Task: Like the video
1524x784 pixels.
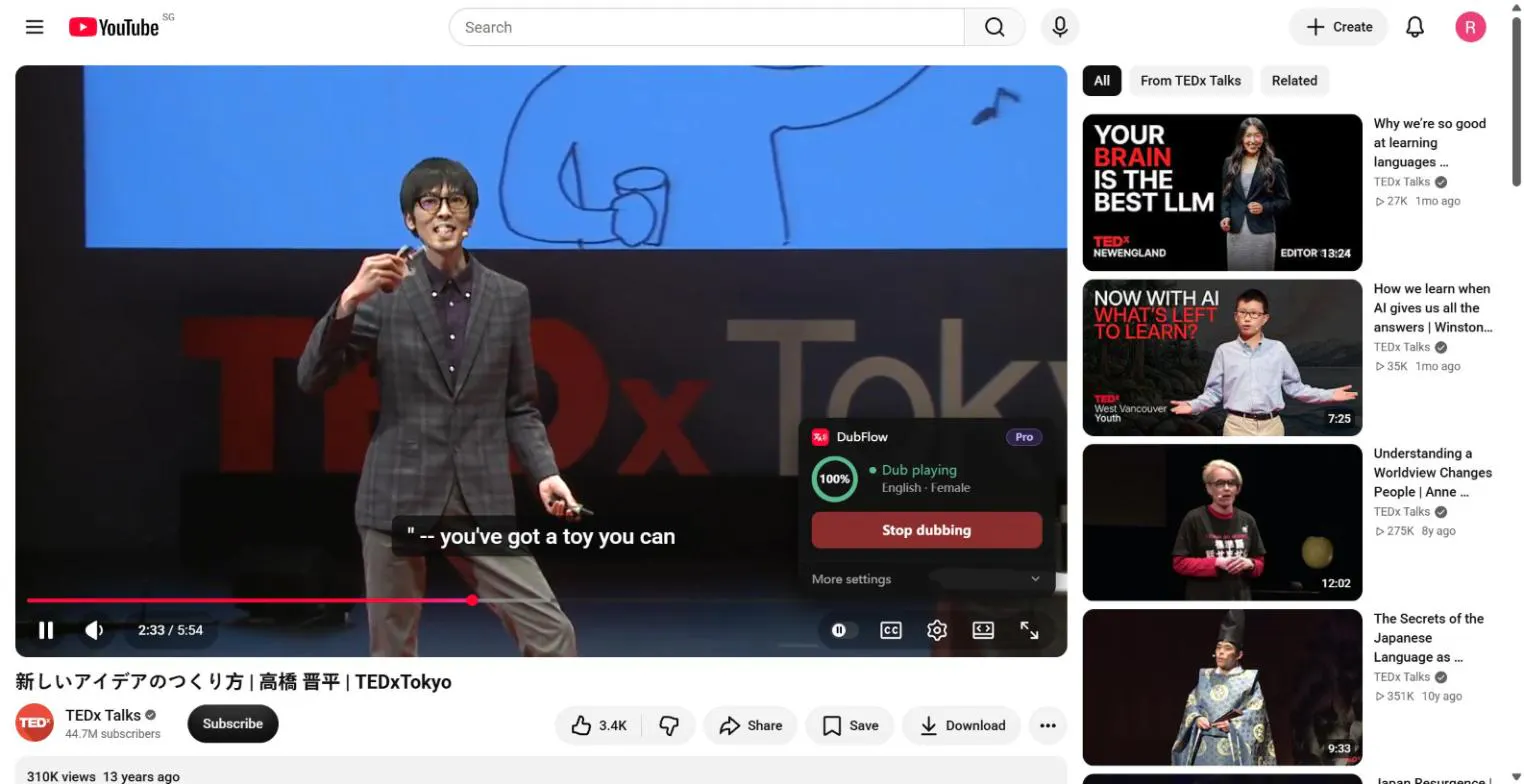Action: pos(598,726)
